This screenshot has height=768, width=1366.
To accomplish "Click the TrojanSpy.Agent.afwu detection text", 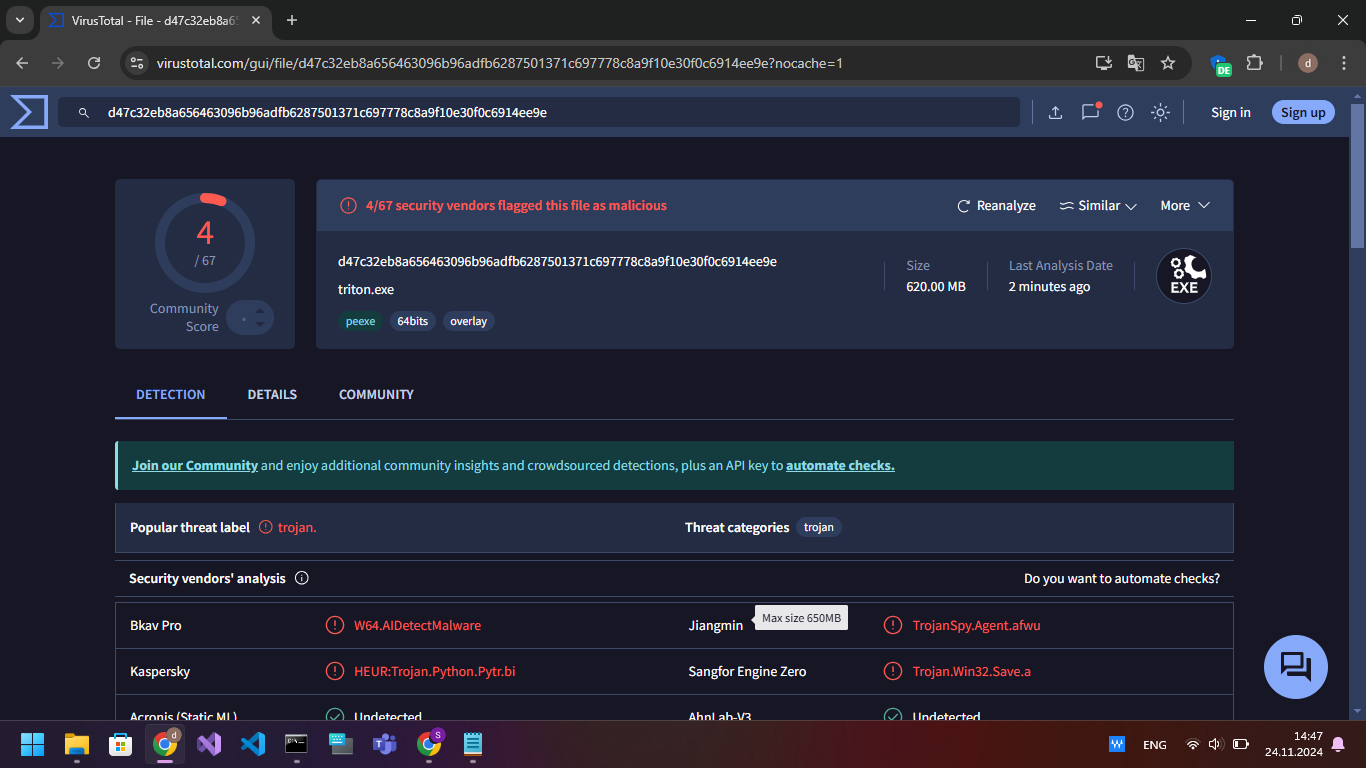I will [x=976, y=625].
